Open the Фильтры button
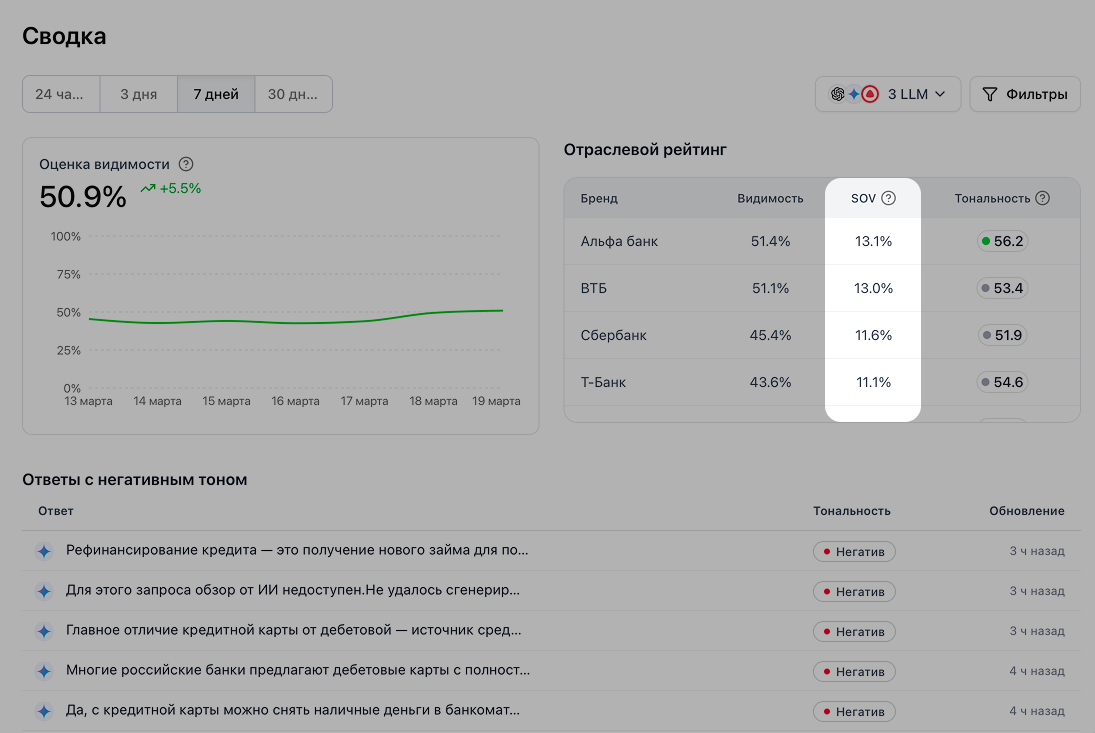Screen dimensions: 1095x733 pos(1025,95)
